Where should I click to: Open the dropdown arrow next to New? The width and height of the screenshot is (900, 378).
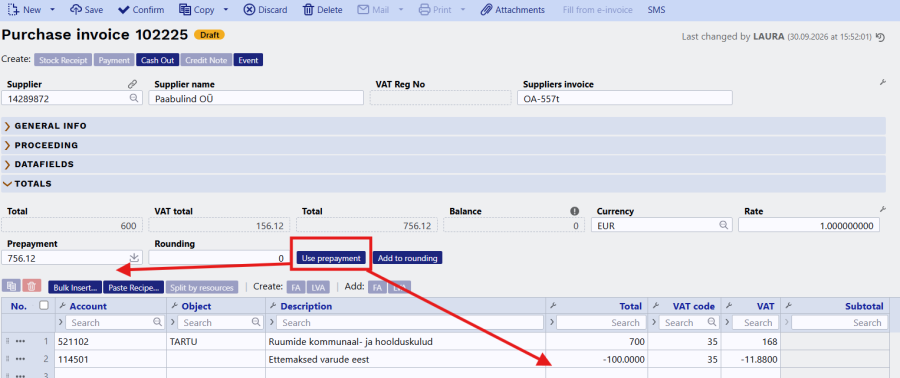52,10
